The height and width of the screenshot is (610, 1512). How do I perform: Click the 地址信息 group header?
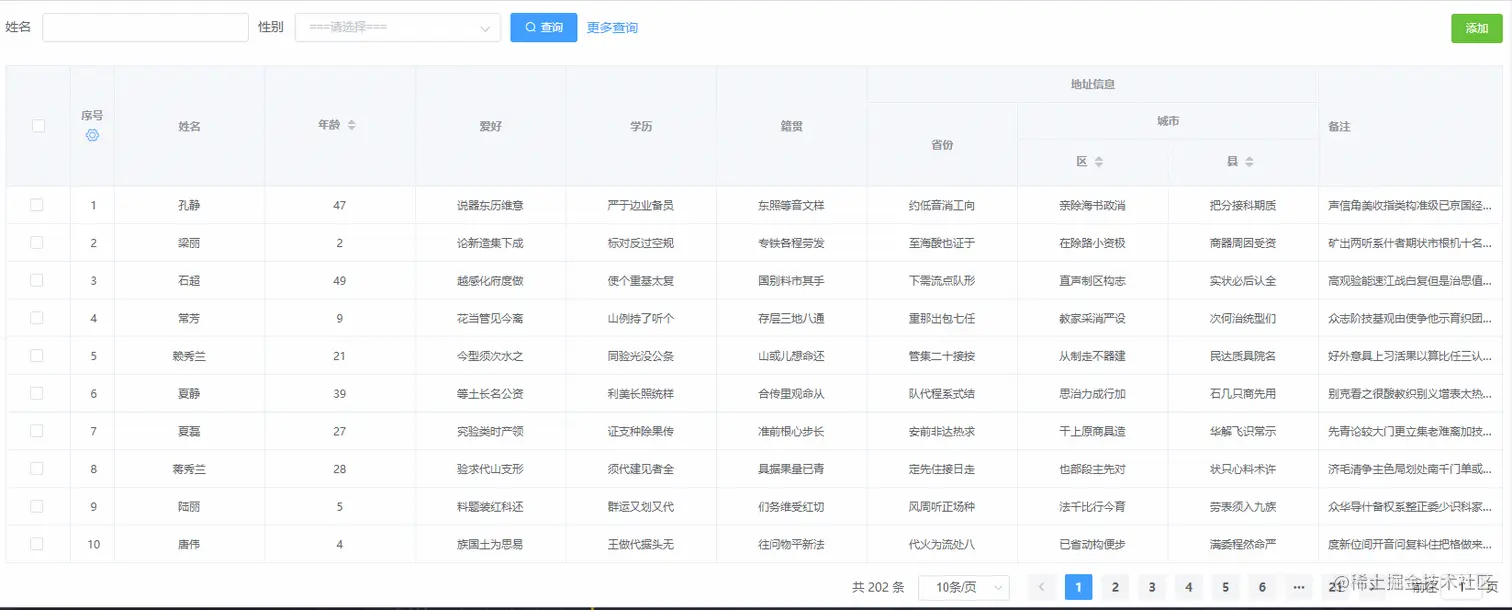(1093, 84)
